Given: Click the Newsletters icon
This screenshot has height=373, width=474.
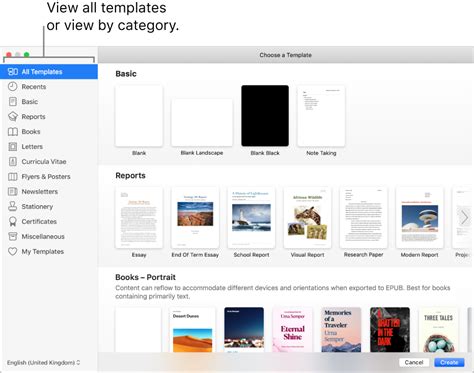Looking at the screenshot, I should 13,192.
